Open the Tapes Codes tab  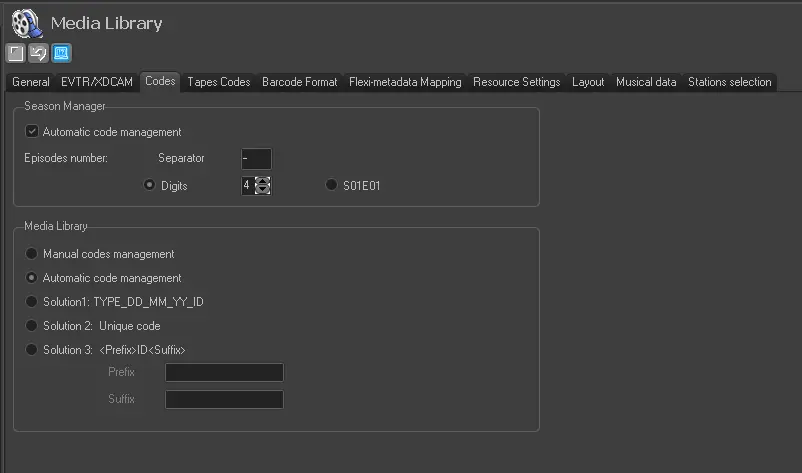tap(218, 82)
